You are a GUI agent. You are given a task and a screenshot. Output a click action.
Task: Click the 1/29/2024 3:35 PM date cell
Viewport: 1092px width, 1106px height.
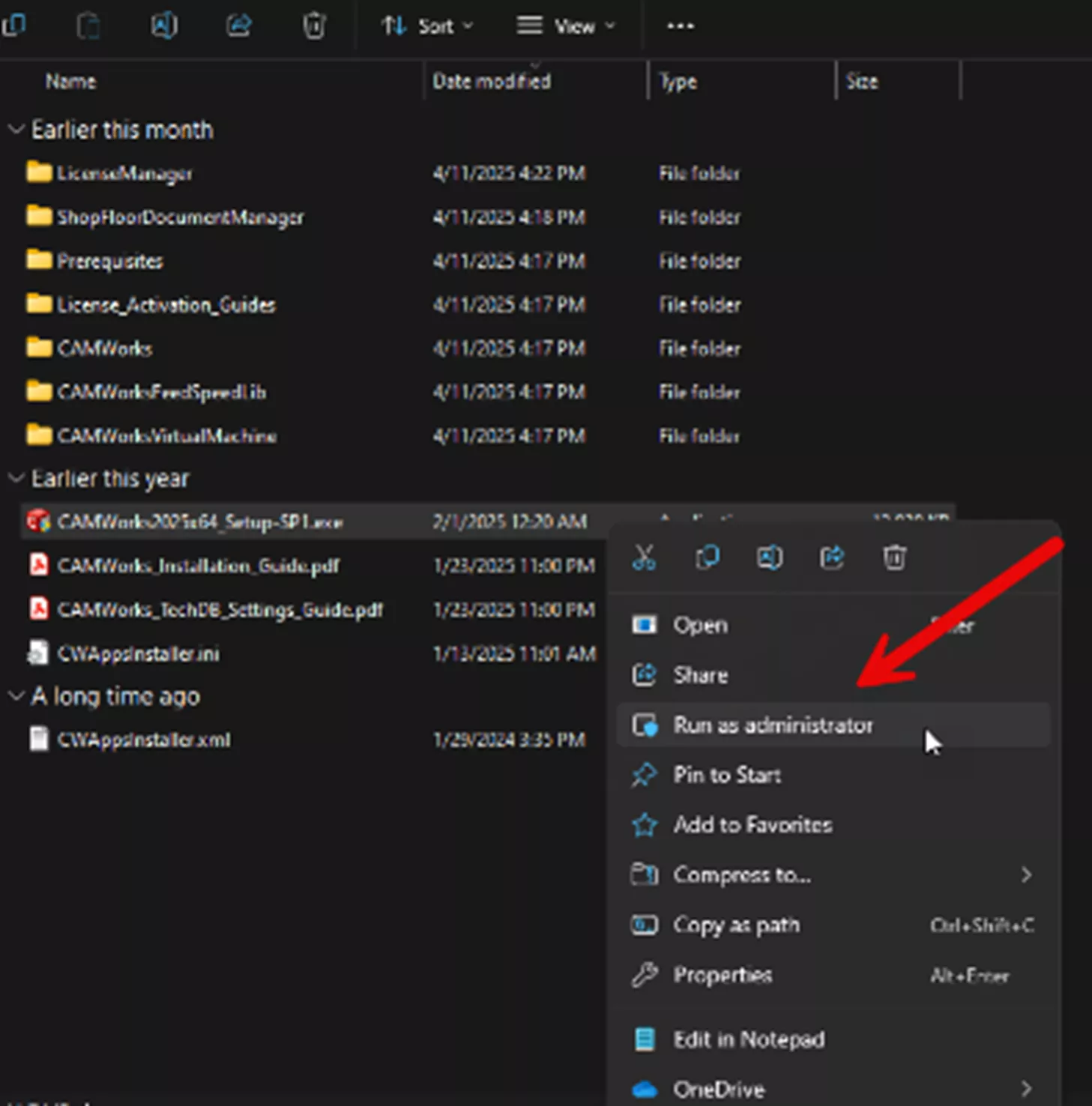click(x=509, y=740)
